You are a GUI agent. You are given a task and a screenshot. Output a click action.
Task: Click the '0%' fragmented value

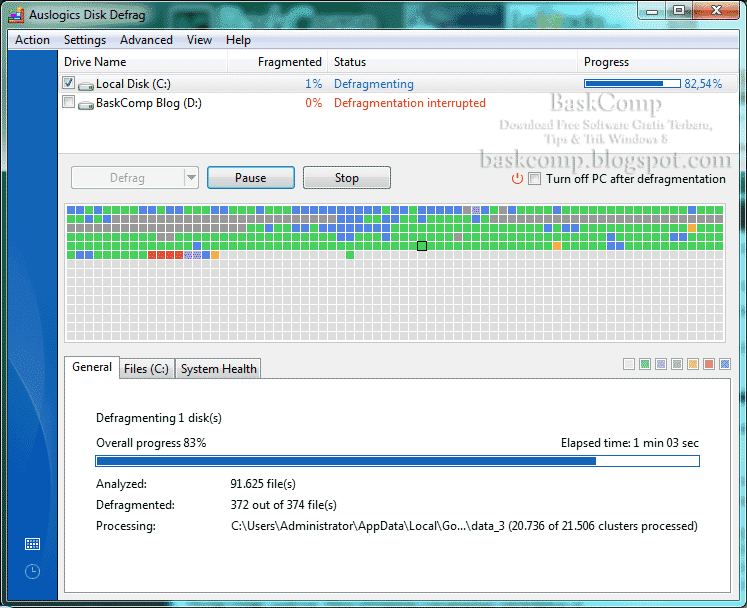click(313, 103)
